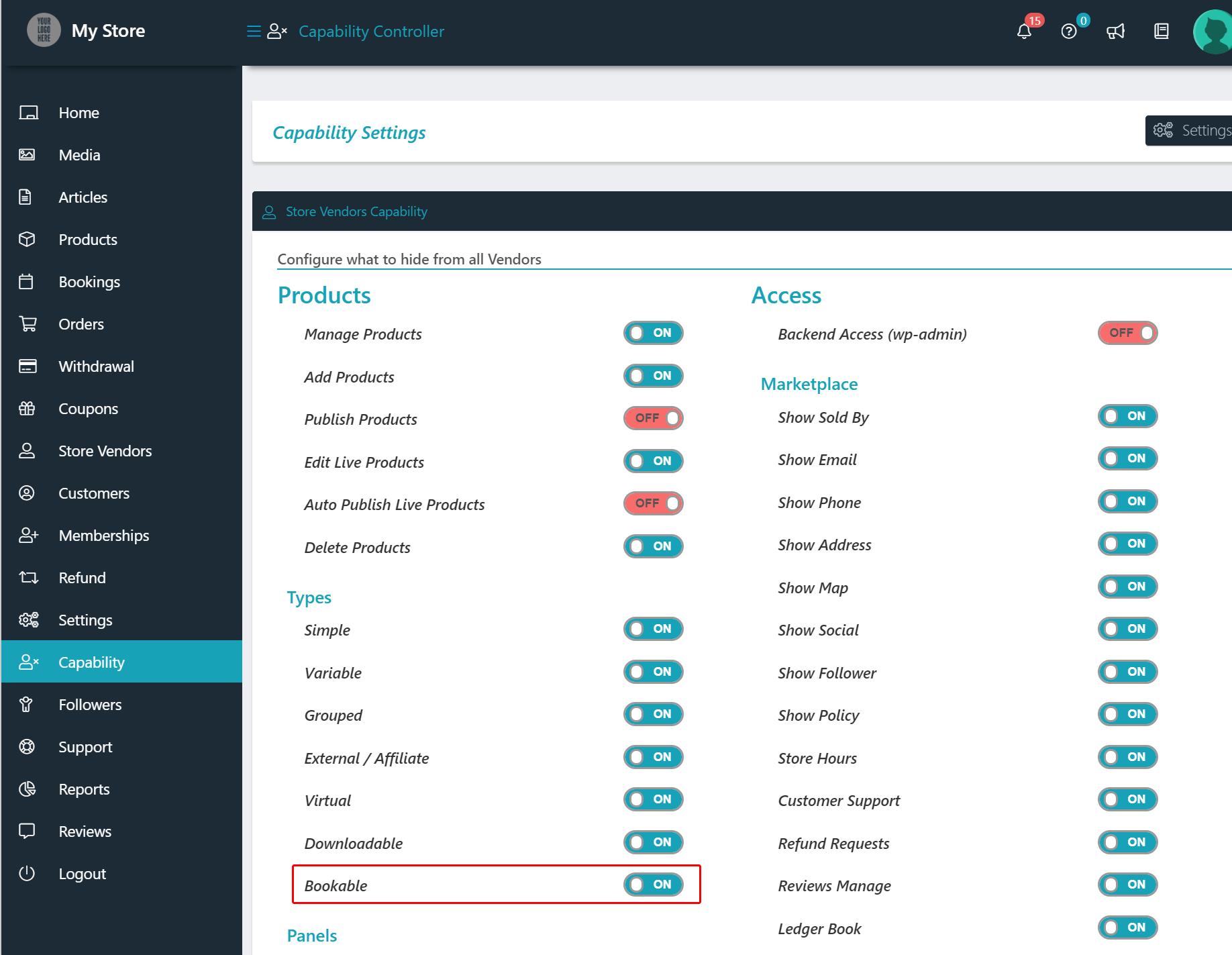1232x955 pixels.
Task: Enable Auto Publish Live Products switch
Action: (653, 503)
